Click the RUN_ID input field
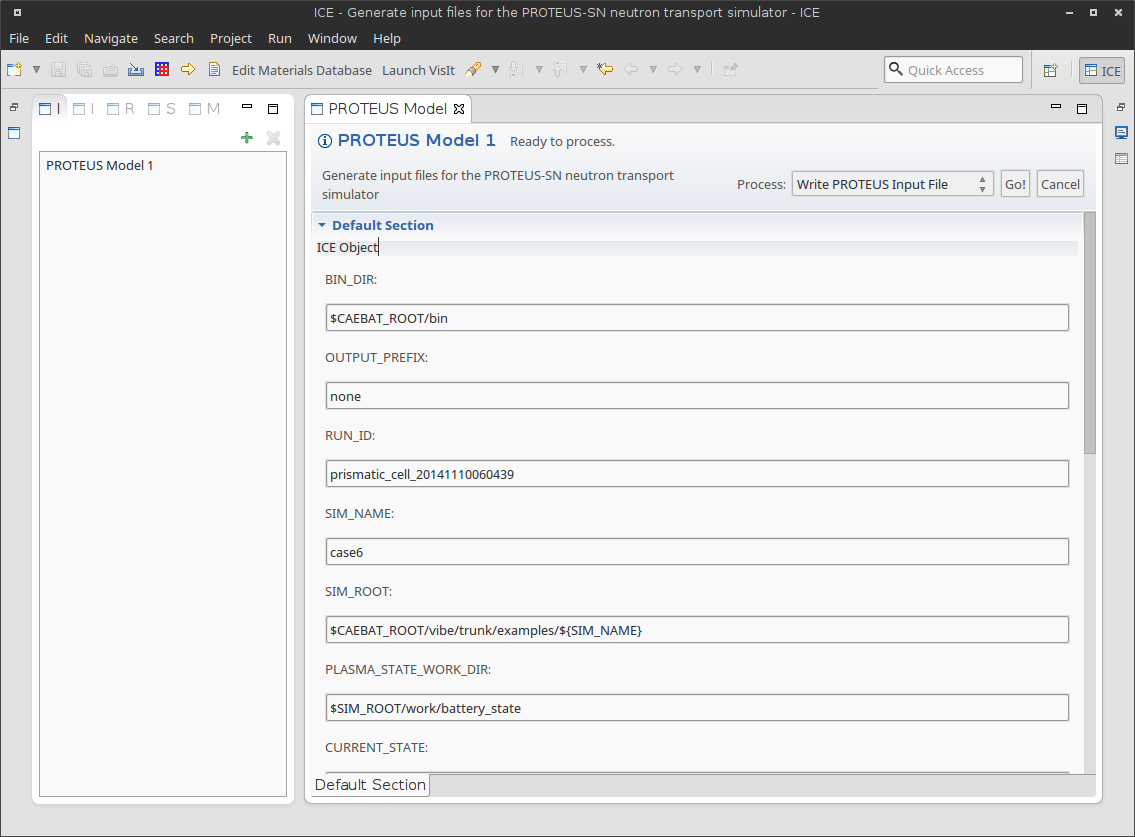The width and height of the screenshot is (1135, 837). click(x=697, y=474)
